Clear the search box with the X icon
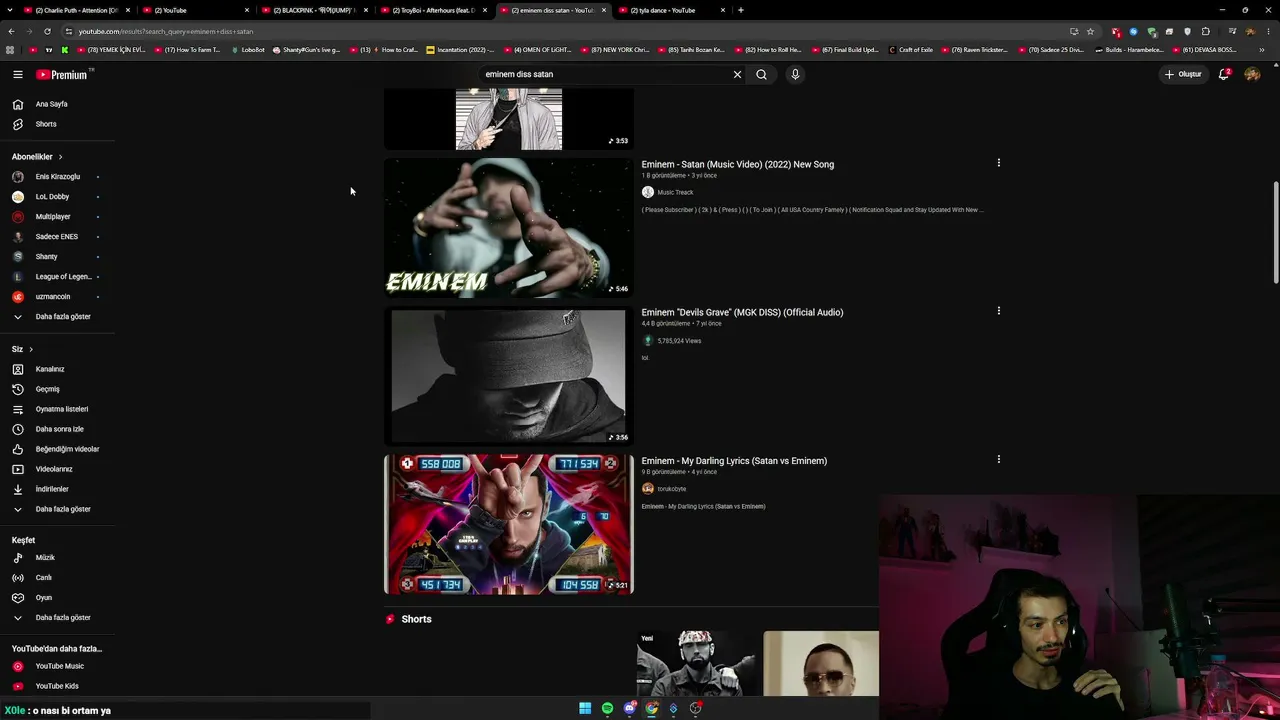 (737, 74)
